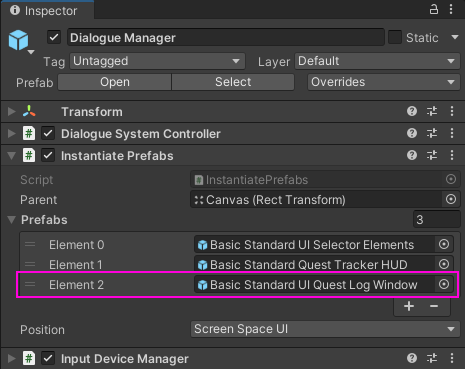Click Dialogue System Controller script icon
This screenshot has height=369, width=465.
click(29, 133)
